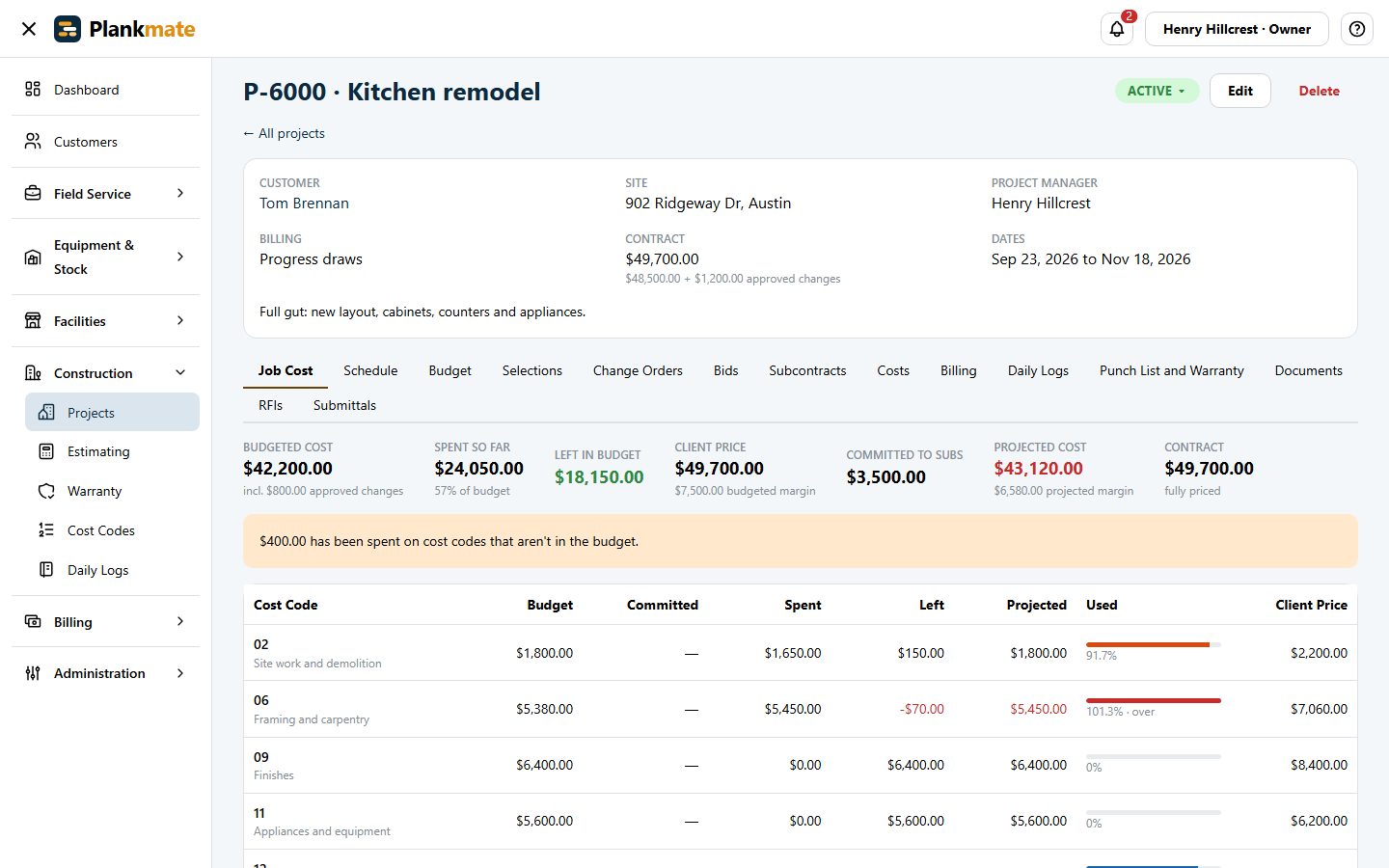Click the '-$70.00' left value
The image size is (1389, 868).
pos(922,709)
